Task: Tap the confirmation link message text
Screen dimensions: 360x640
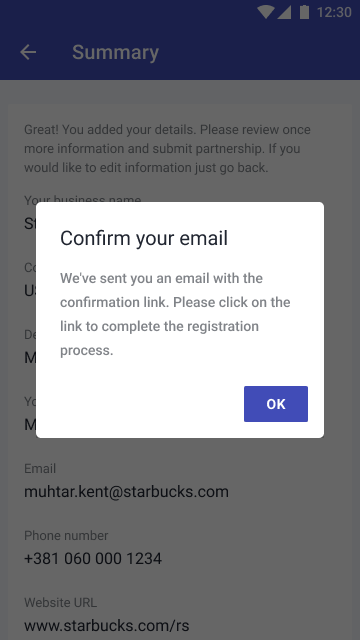Action: [176, 314]
